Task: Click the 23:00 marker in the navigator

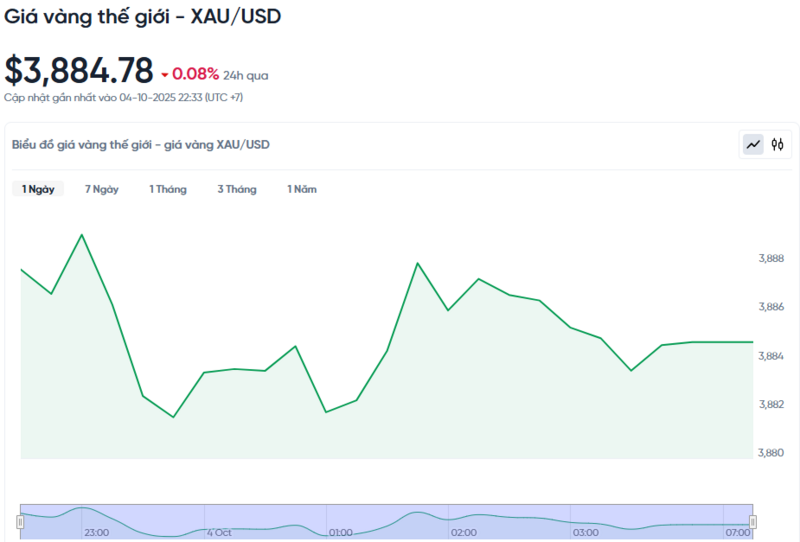Action: point(97,533)
